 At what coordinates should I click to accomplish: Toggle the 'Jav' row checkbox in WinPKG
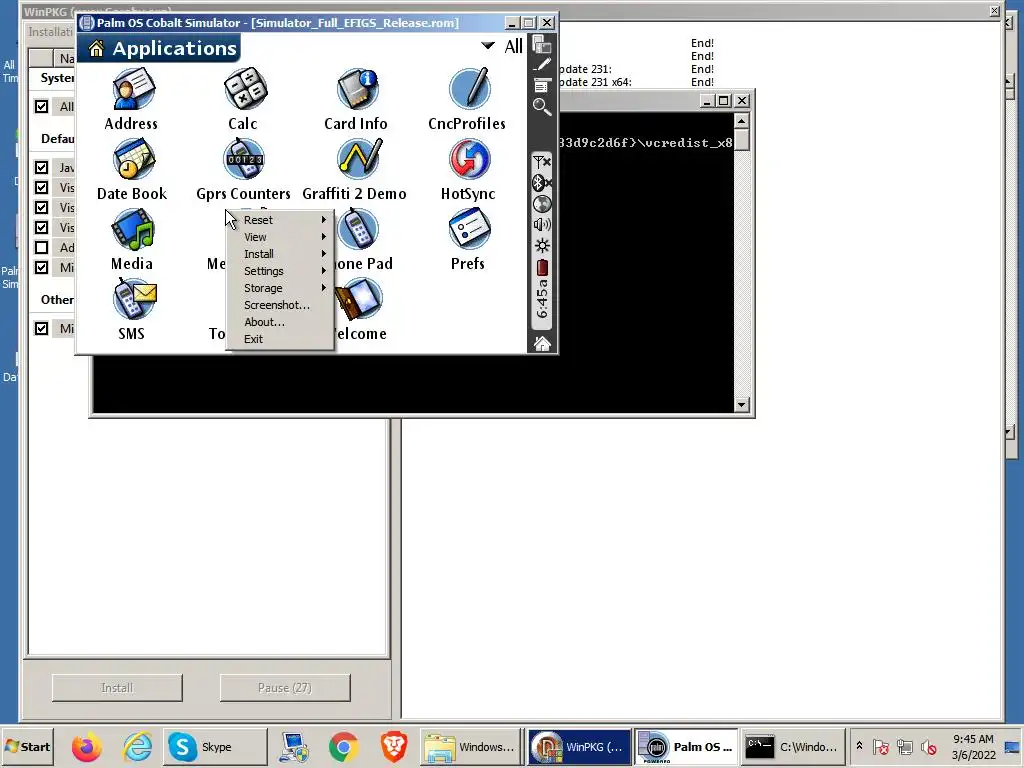41,167
